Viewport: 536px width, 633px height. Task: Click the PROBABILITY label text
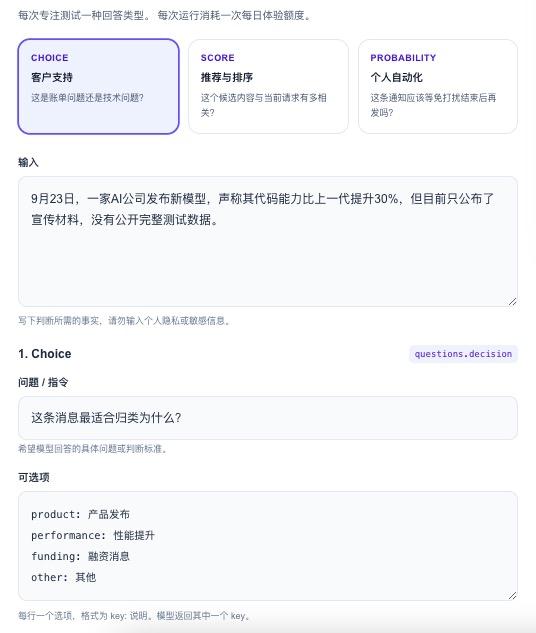(x=403, y=58)
